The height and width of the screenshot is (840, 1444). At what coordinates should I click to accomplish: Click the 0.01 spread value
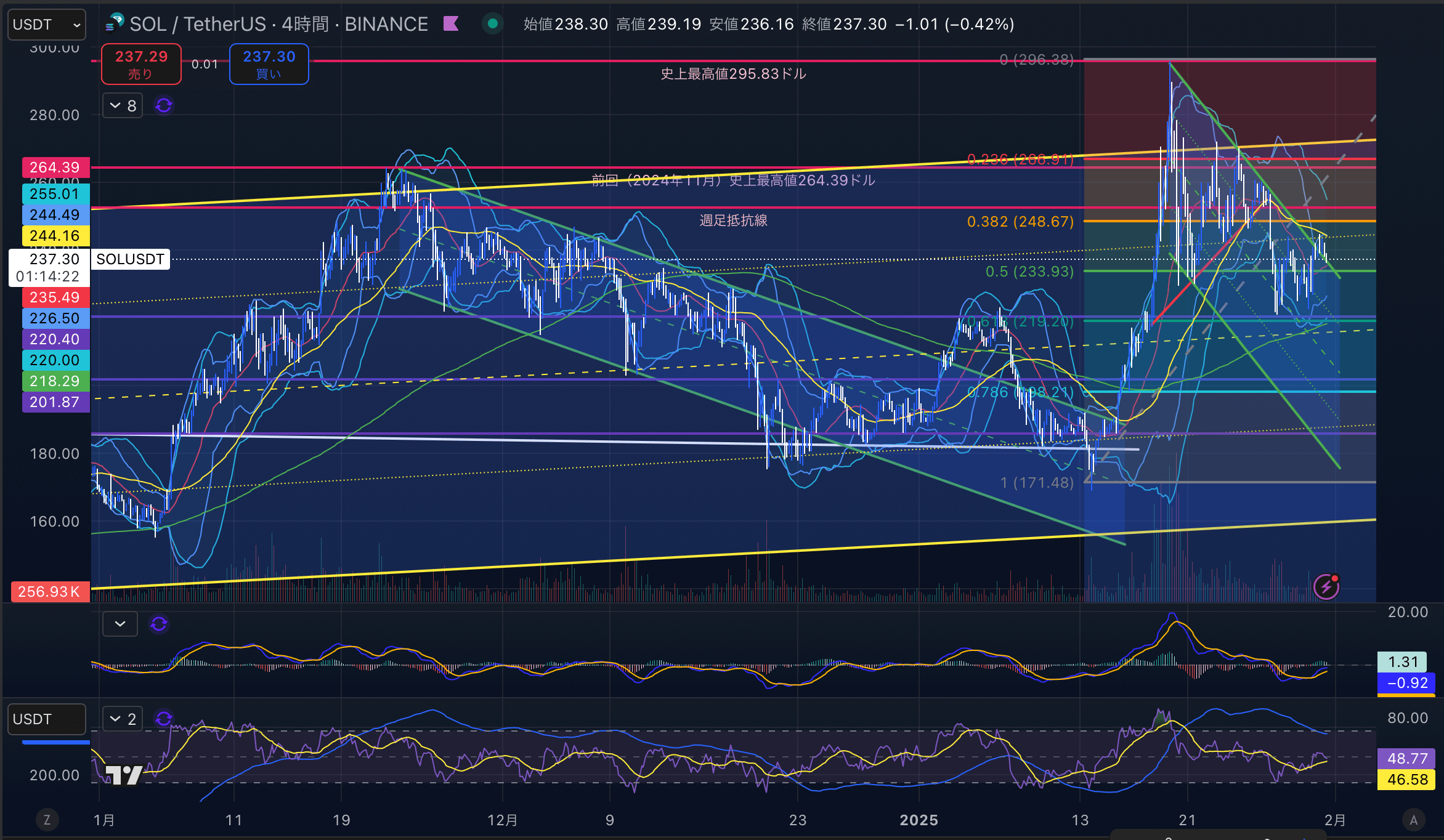pyautogui.click(x=205, y=64)
